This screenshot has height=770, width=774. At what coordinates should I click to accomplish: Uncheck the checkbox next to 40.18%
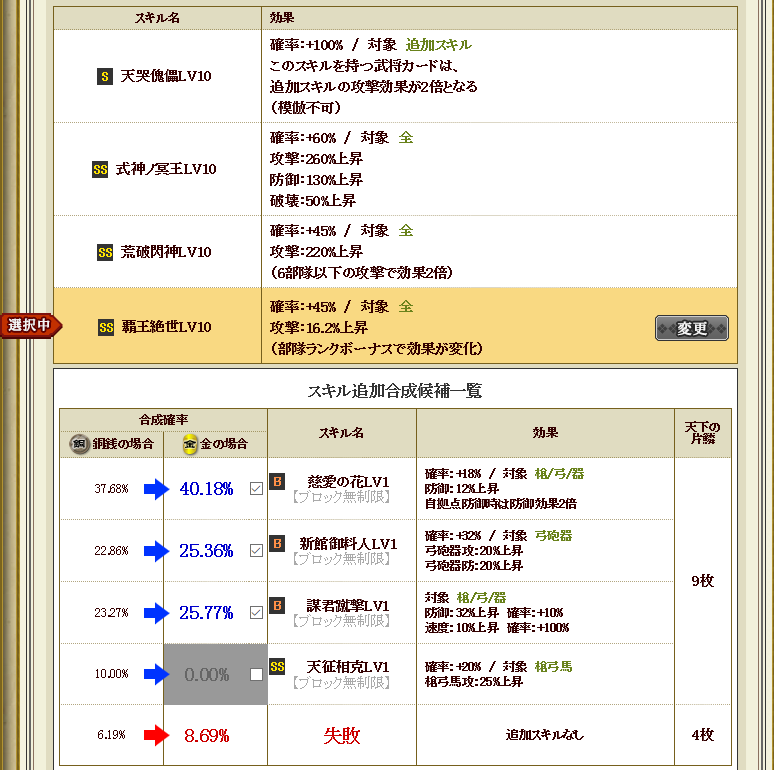point(256,489)
